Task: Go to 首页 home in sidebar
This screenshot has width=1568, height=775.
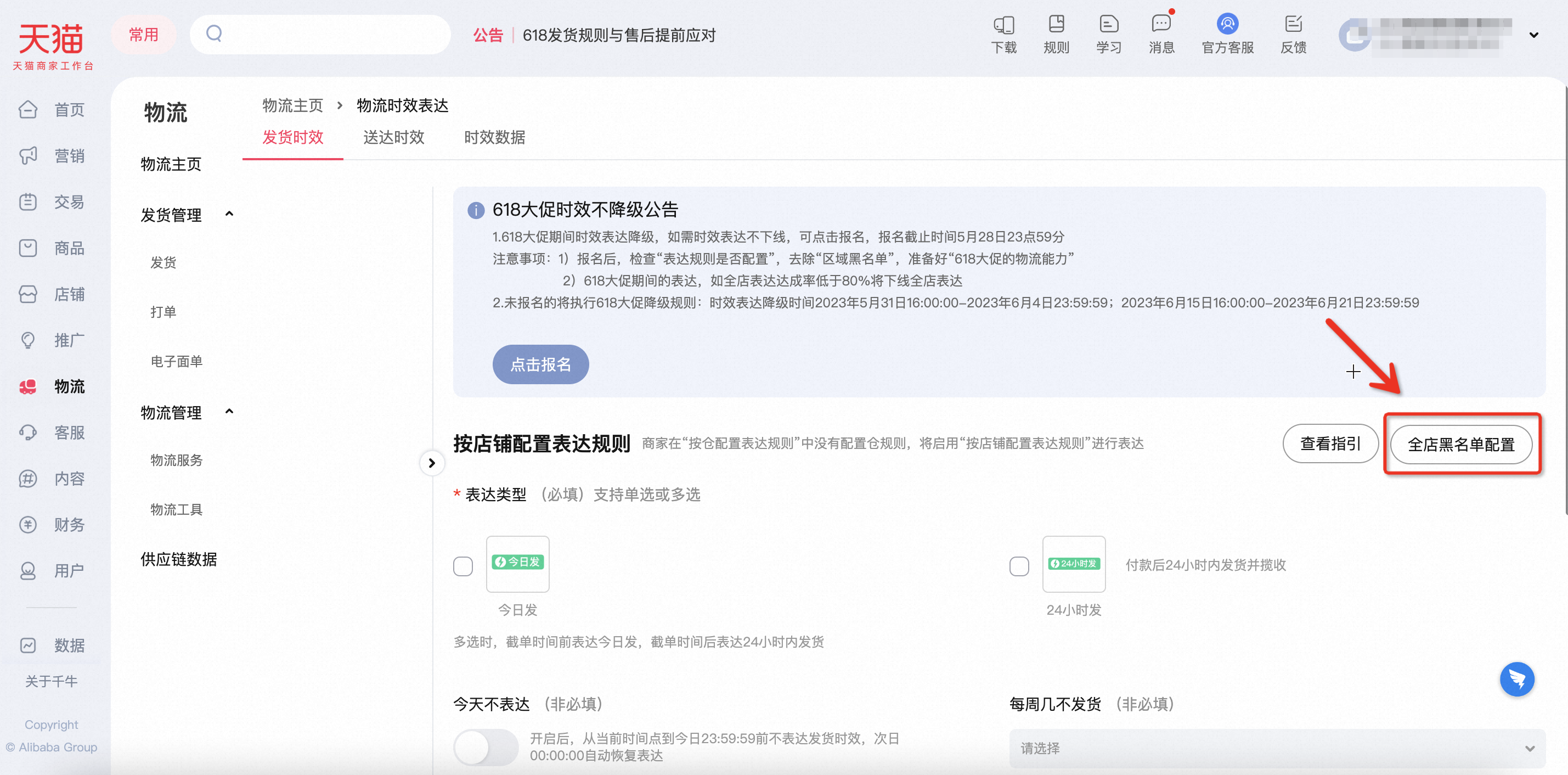Action: coord(52,110)
